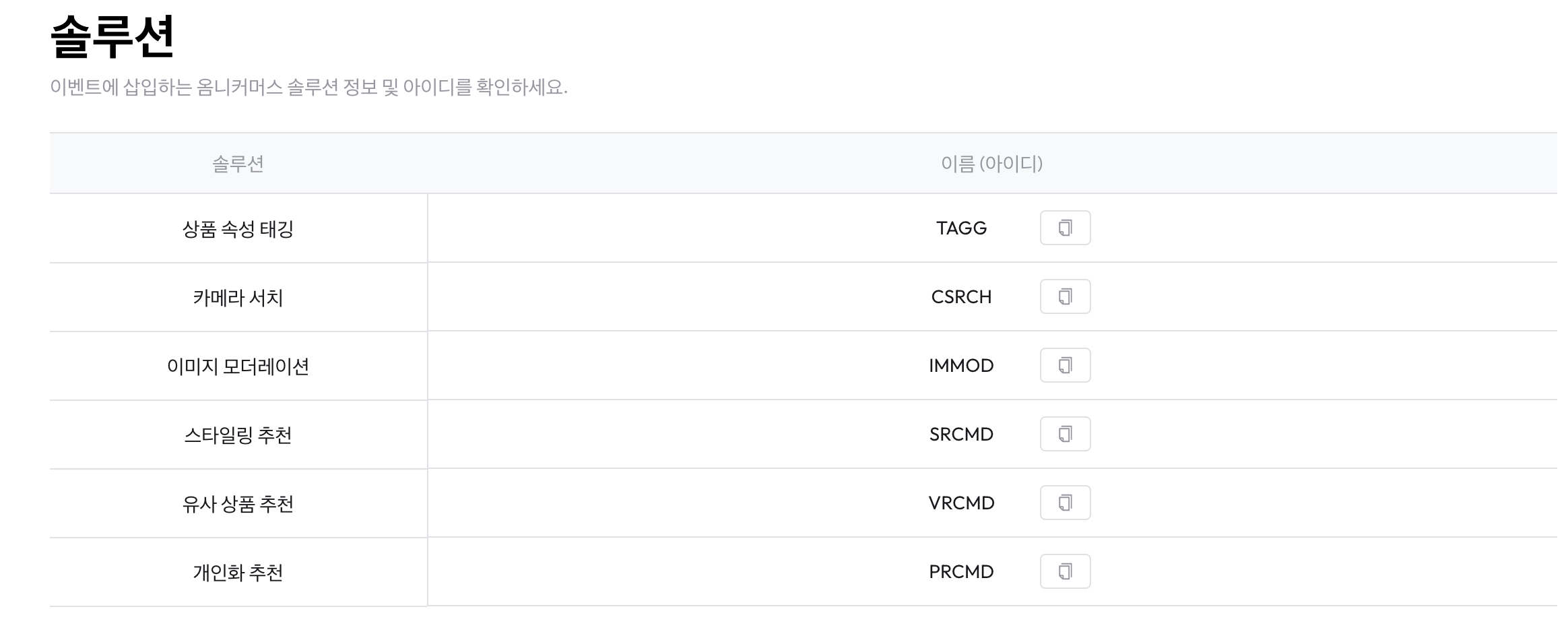Click the PRCMD ID text
This screenshot has height=636, width=1568.
coord(961,572)
